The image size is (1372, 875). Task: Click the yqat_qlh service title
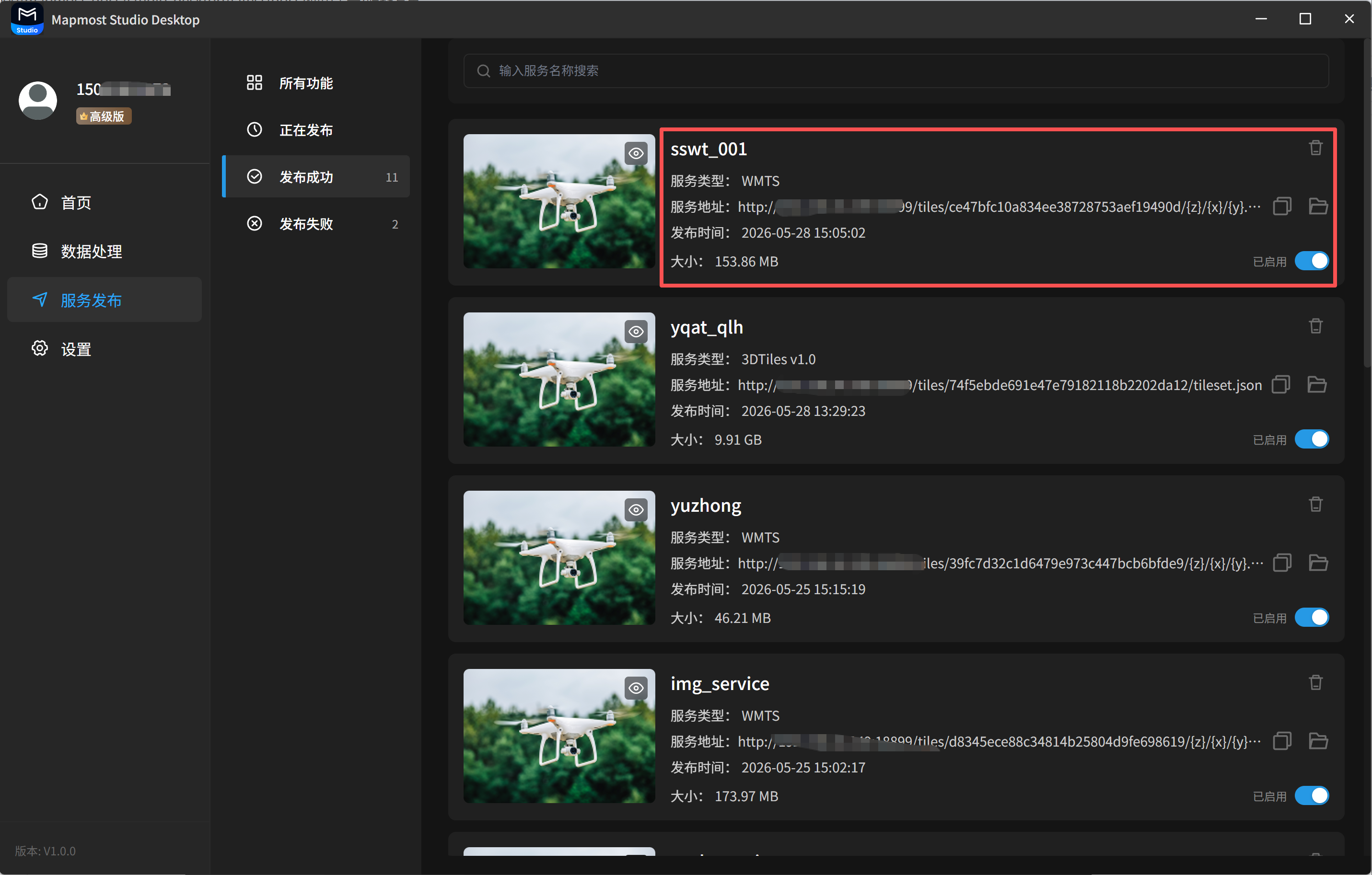click(707, 328)
